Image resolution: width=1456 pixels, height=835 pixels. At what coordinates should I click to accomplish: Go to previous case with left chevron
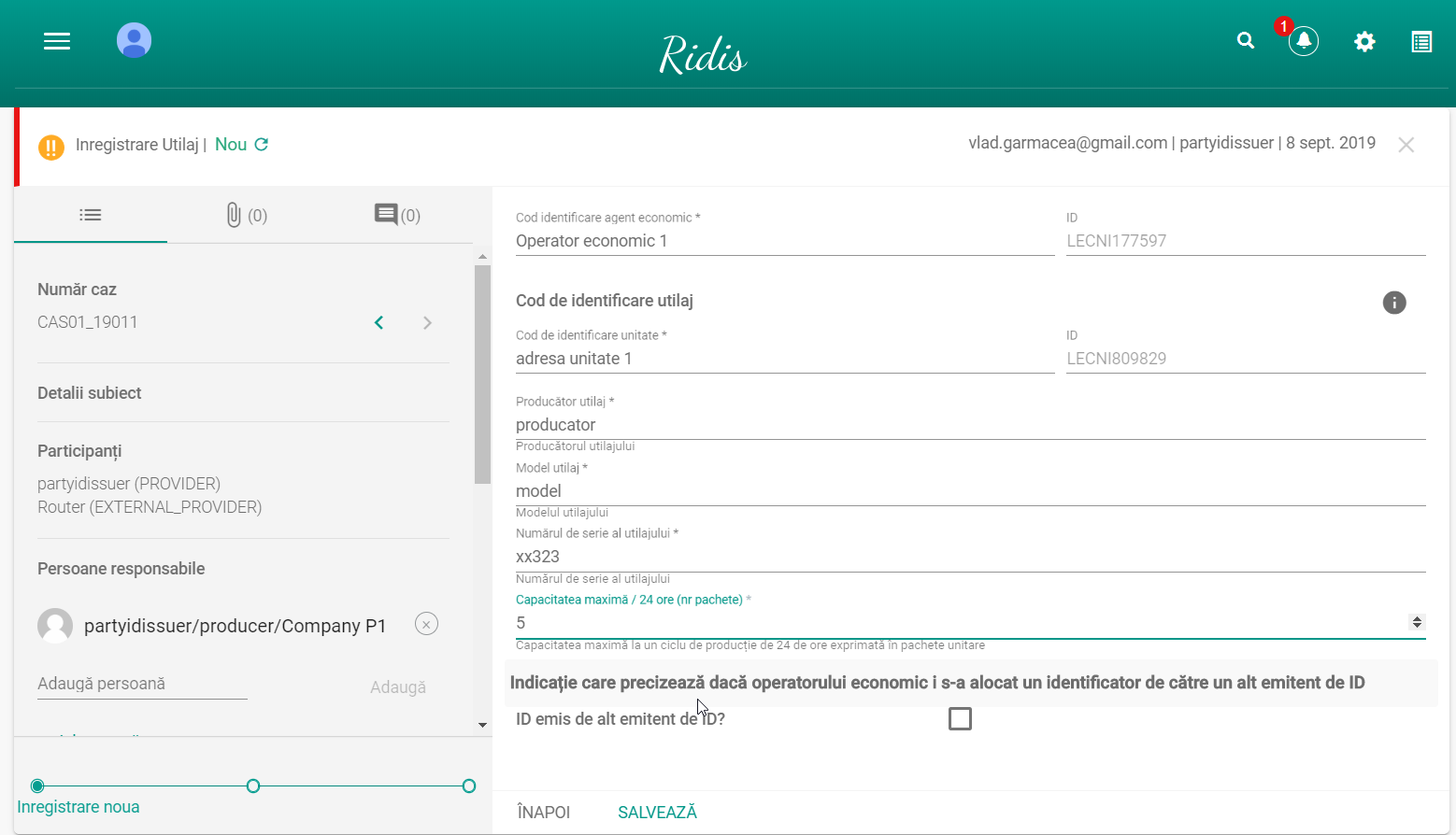(x=378, y=322)
